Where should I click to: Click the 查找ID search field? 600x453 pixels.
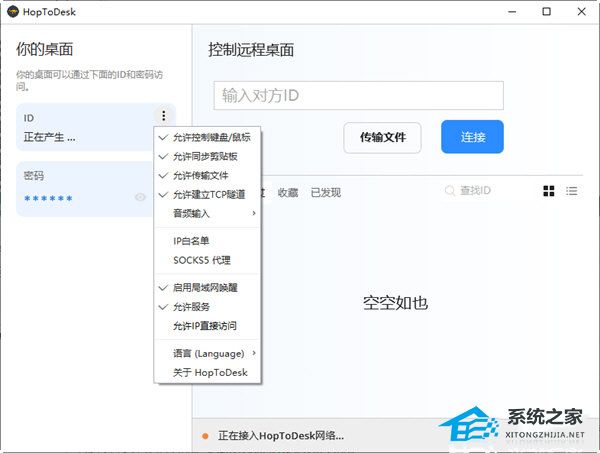click(475, 191)
